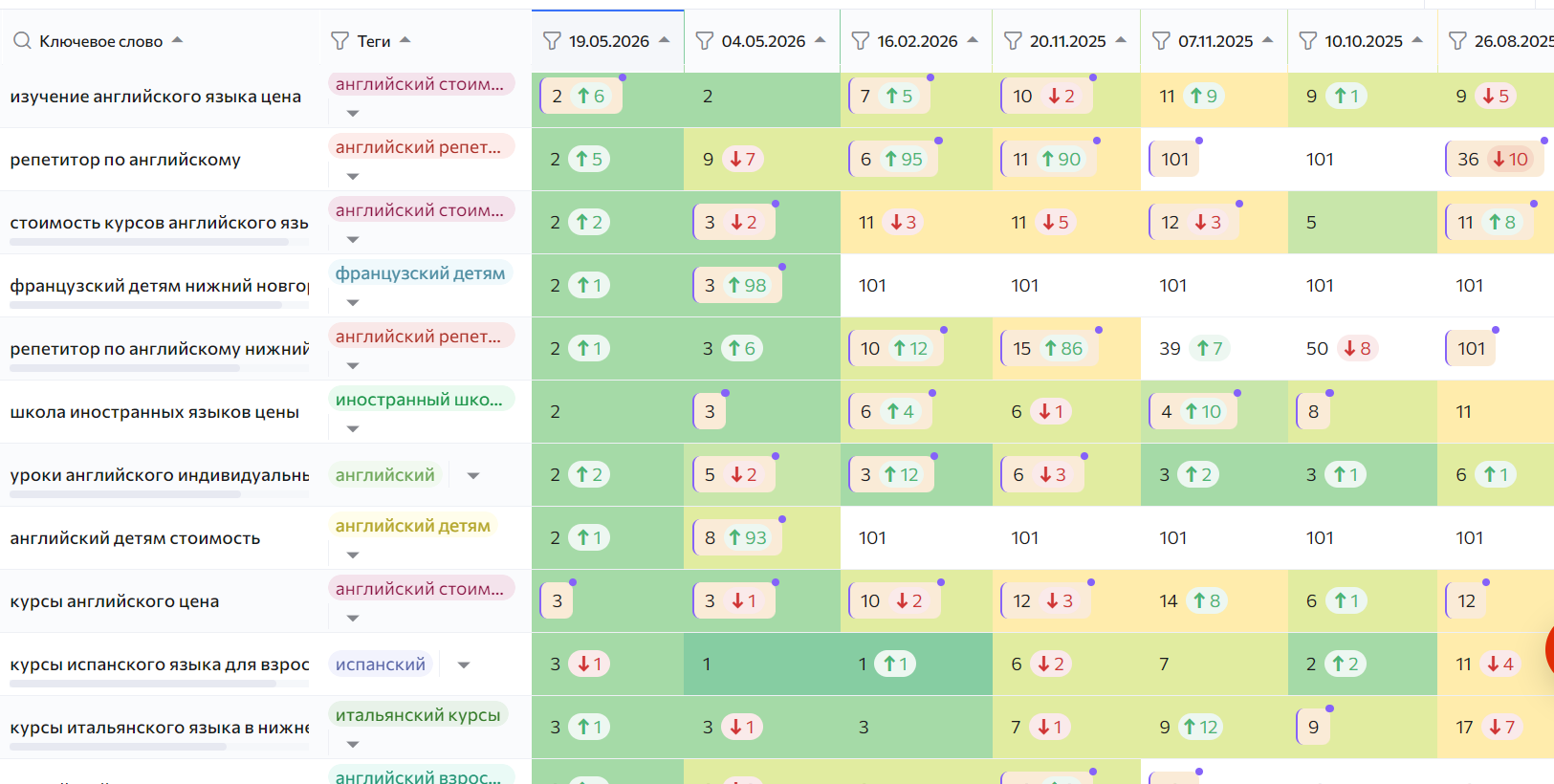Click filter funnel for 10.10.2025 column
Screen dimensions: 1554x784
coord(1308,41)
